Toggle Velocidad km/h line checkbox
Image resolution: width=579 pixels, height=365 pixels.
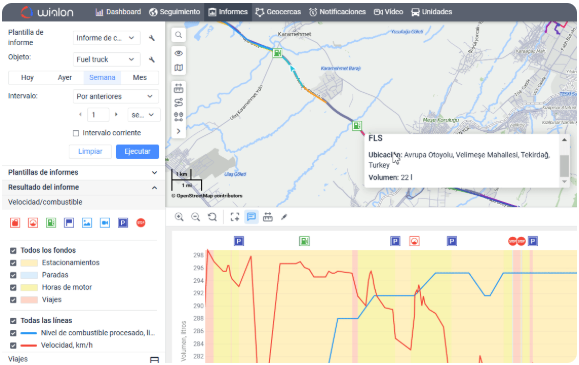(13, 345)
